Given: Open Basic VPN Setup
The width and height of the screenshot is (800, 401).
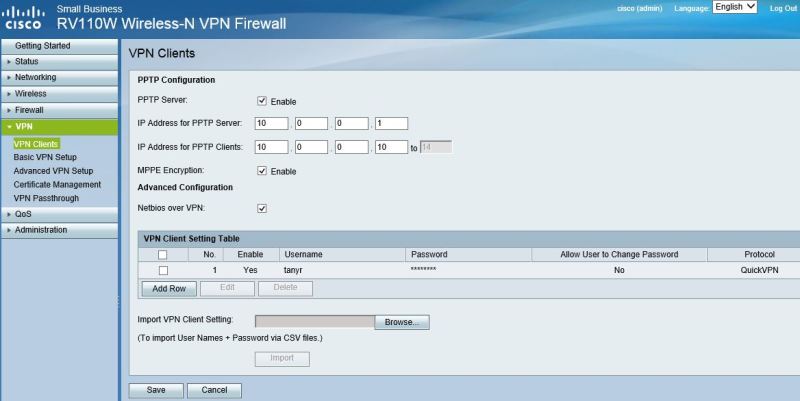Looking at the screenshot, I should (45, 157).
